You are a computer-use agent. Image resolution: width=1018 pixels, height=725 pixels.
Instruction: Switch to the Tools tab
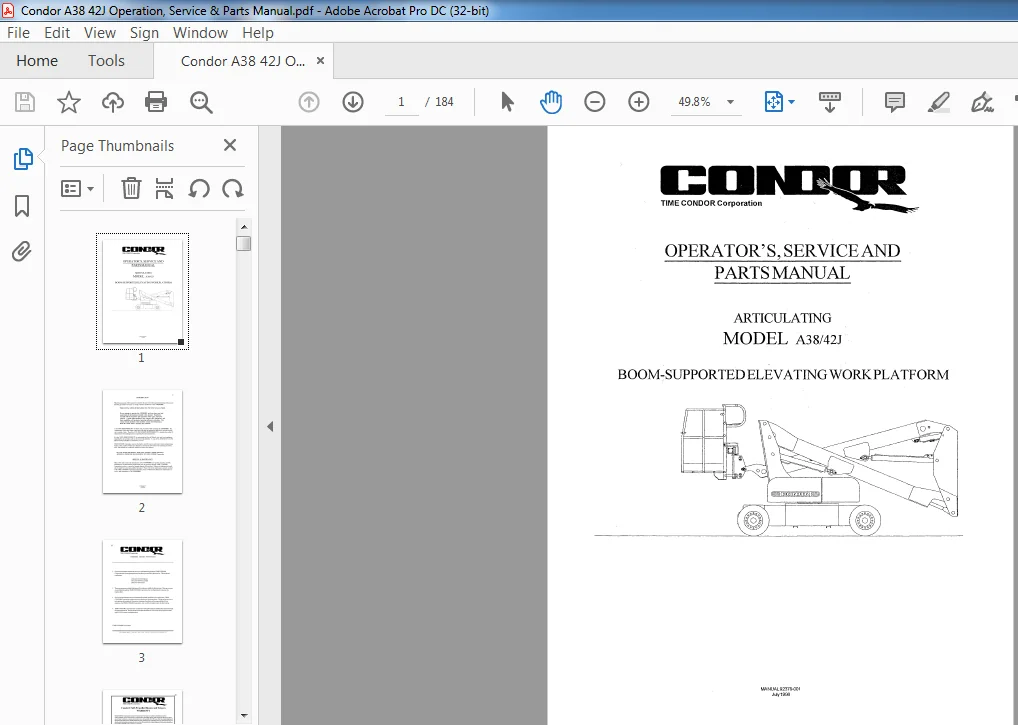point(106,60)
